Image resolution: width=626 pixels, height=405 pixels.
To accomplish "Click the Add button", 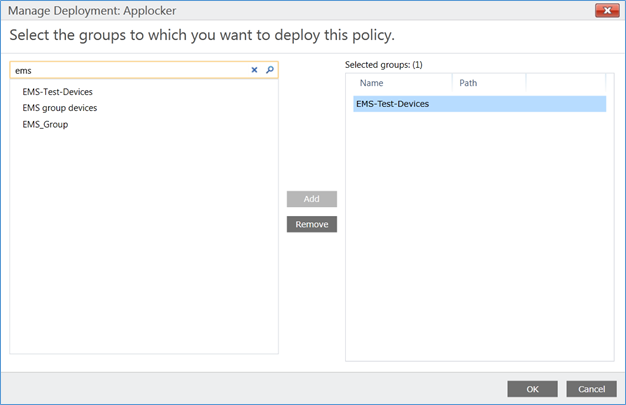I will [x=311, y=199].
